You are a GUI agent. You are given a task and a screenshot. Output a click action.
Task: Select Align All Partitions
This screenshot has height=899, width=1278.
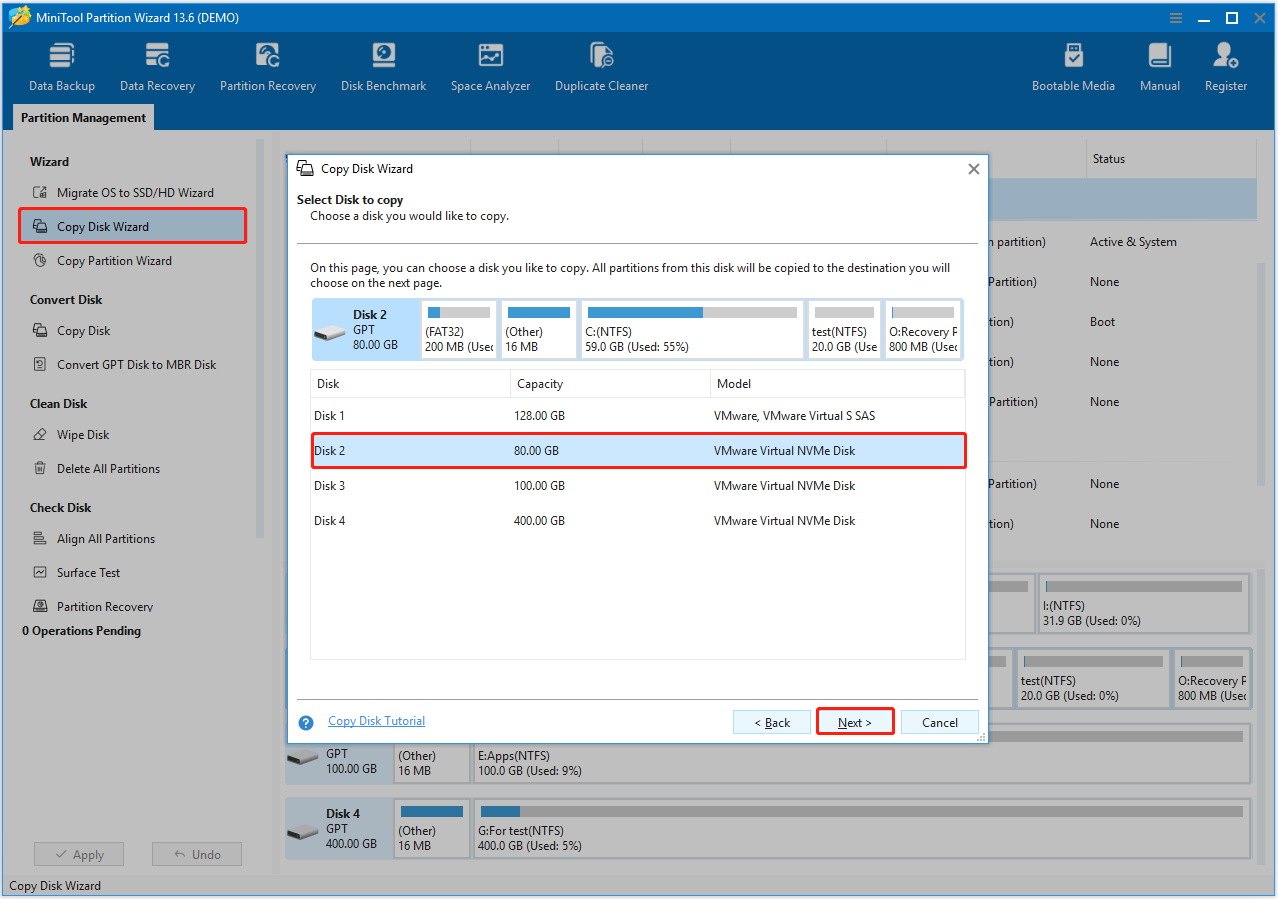click(106, 539)
